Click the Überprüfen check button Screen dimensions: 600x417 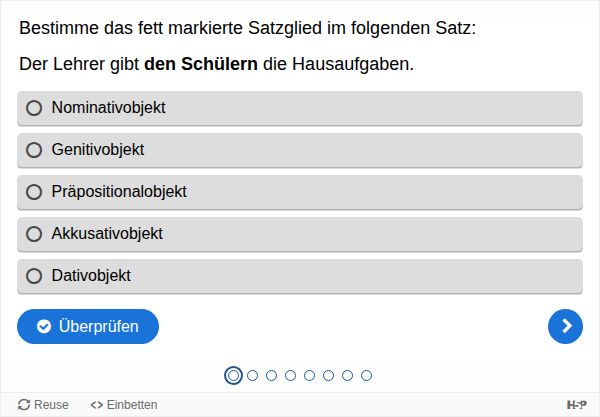pos(88,326)
